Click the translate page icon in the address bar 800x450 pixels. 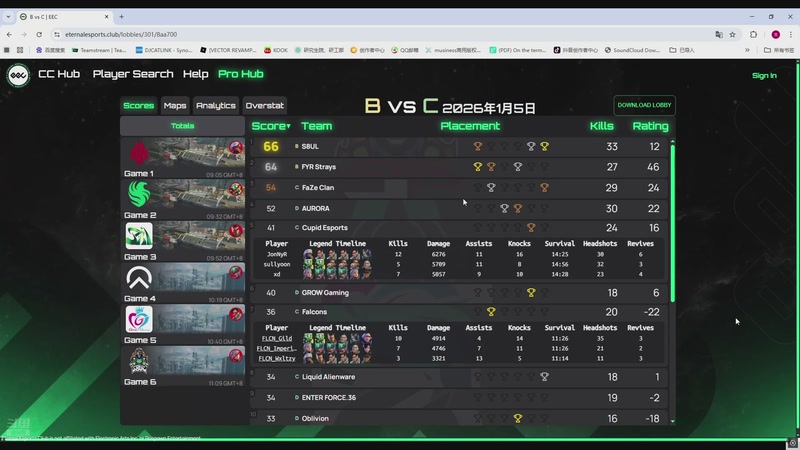pyautogui.click(x=719, y=34)
